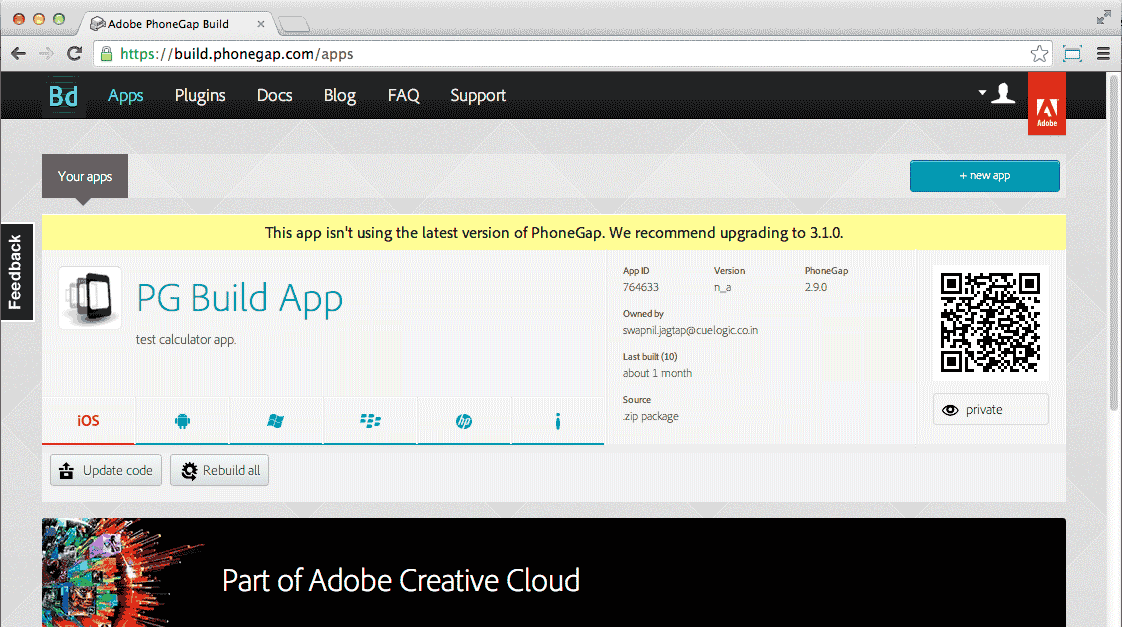
Task: Click the Adobe logo badge
Action: (1046, 109)
